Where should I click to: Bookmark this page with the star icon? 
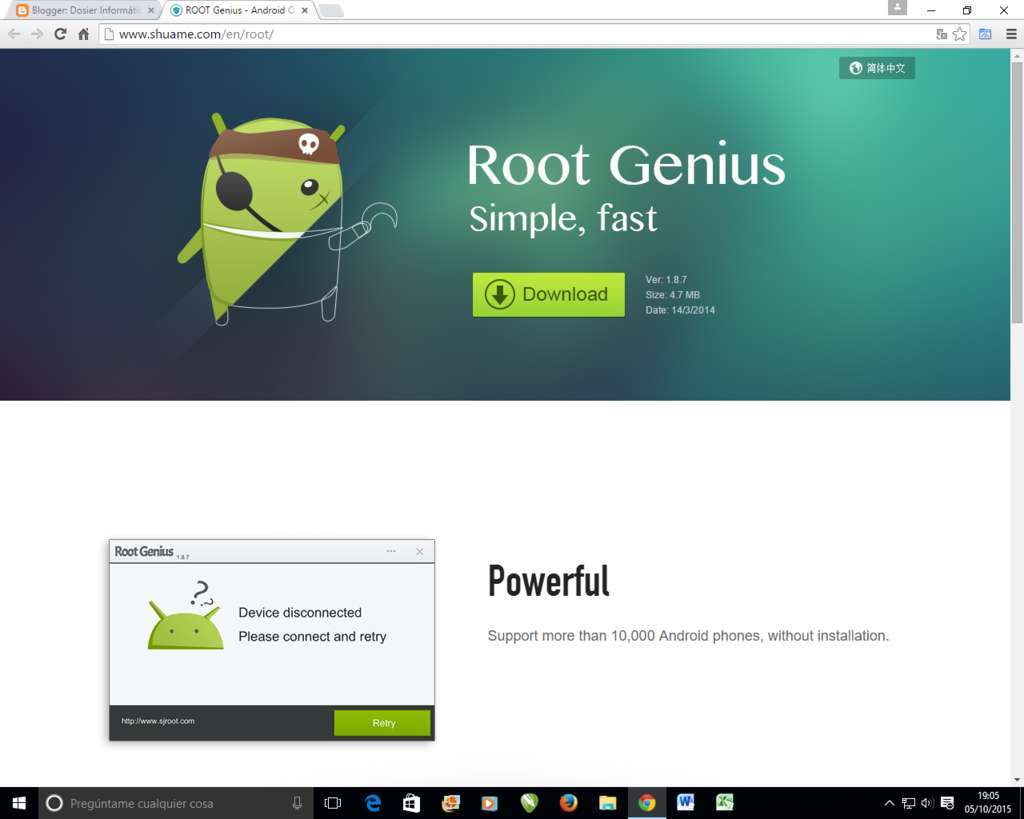click(959, 34)
